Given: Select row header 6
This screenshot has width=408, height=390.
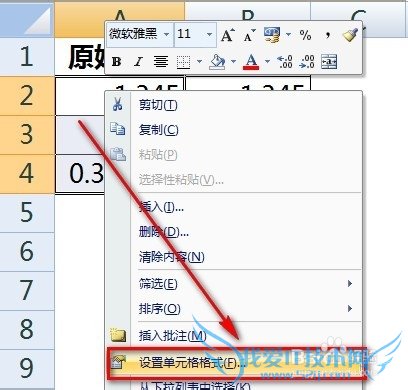Looking at the screenshot, I should [x=27, y=252].
